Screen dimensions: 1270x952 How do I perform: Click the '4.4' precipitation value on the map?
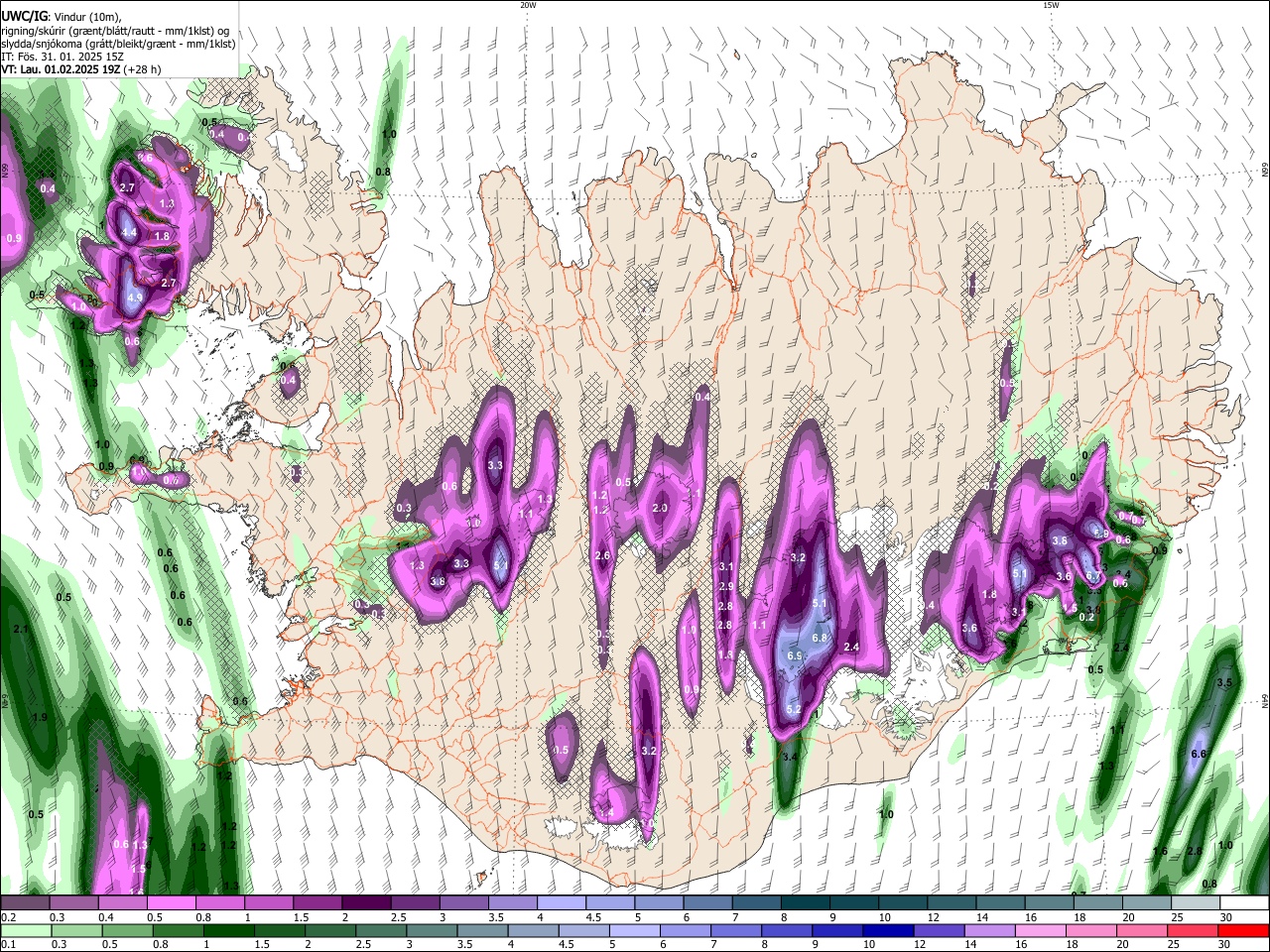click(x=129, y=232)
